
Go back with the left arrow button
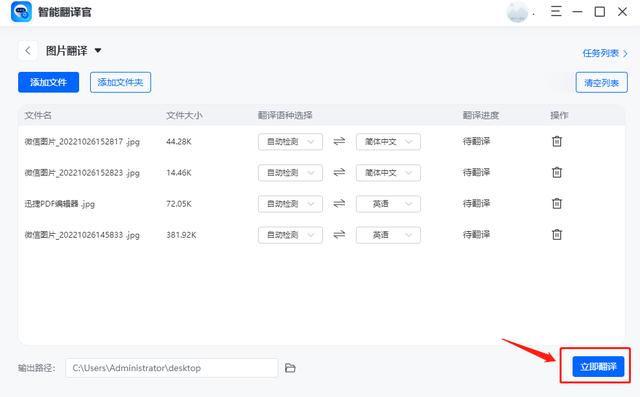[28, 51]
